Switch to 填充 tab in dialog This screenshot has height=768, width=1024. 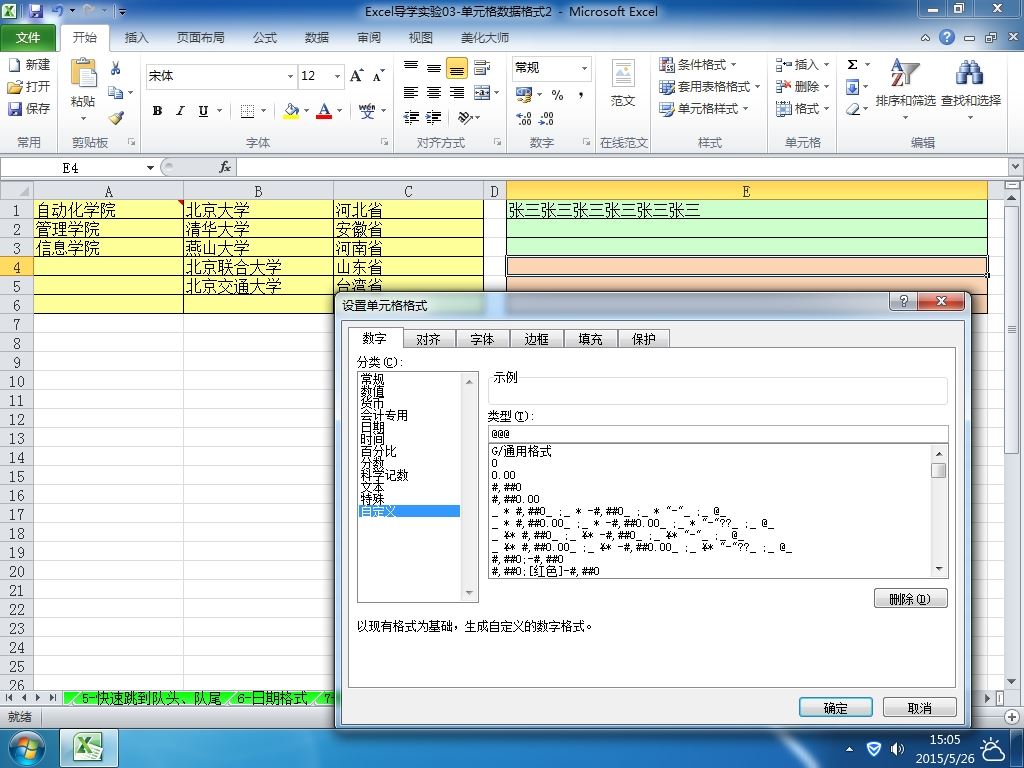click(590, 339)
